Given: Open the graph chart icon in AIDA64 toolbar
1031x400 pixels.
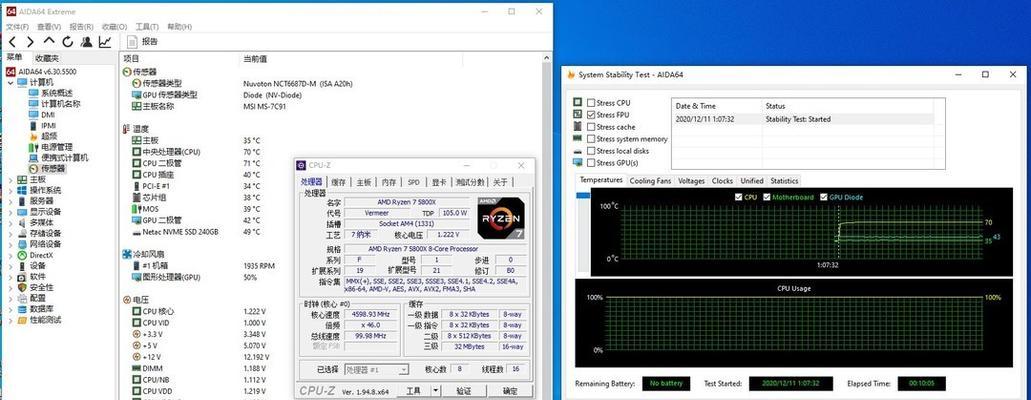Looking at the screenshot, I should point(105,42).
